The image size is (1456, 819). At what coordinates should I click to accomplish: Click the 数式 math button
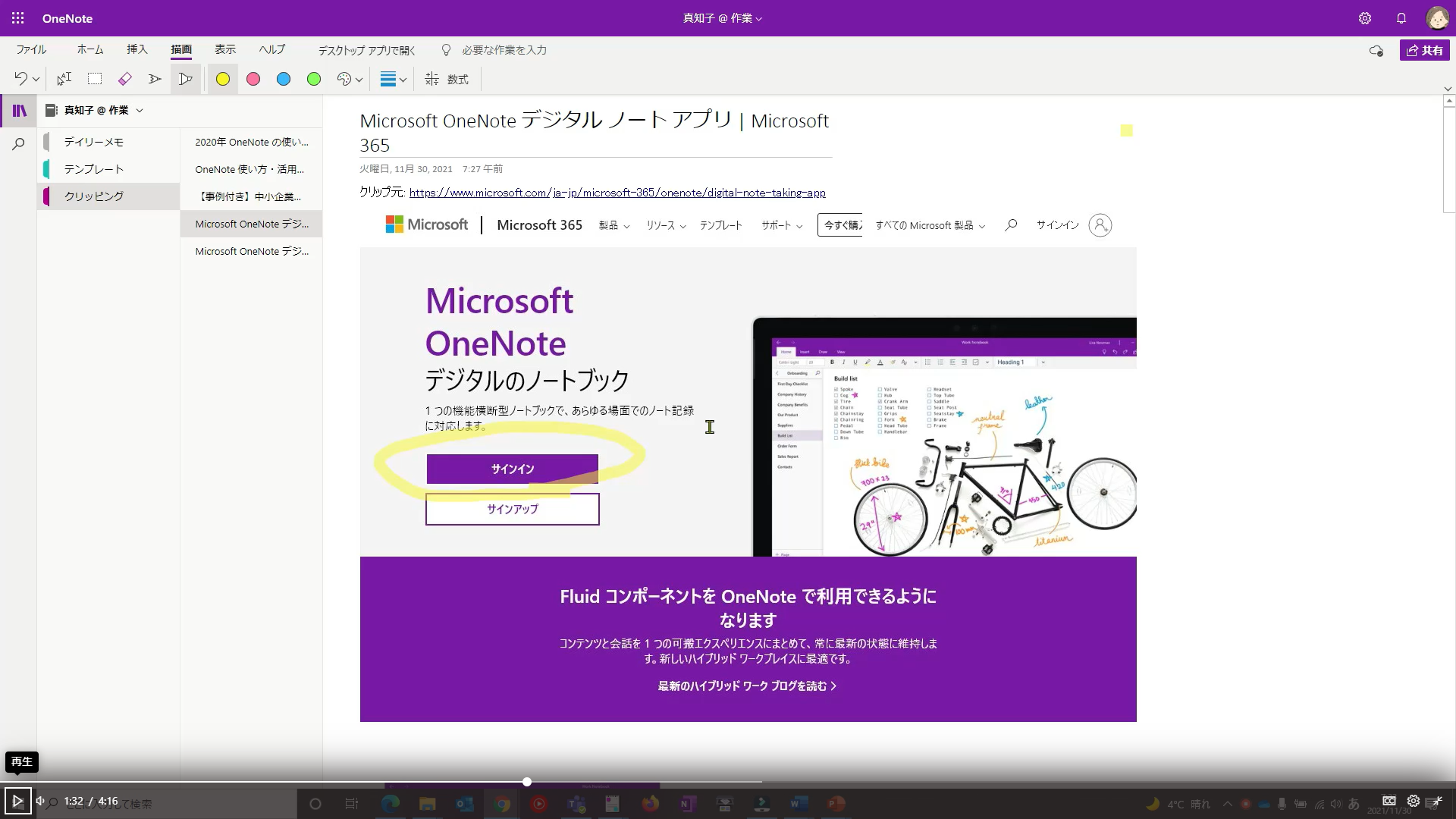click(x=447, y=79)
